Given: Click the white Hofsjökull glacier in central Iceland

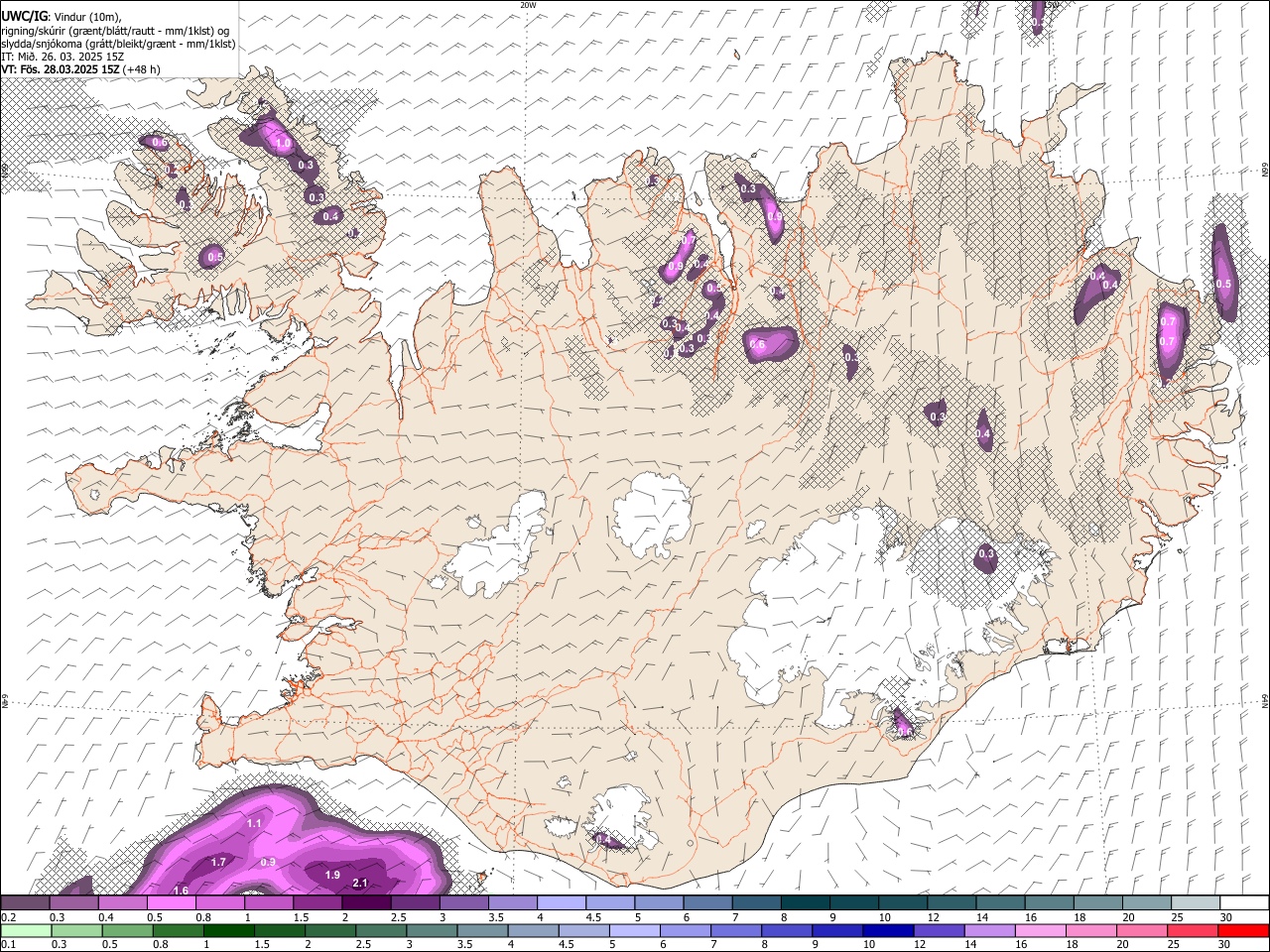Looking at the screenshot, I should click(x=653, y=516).
